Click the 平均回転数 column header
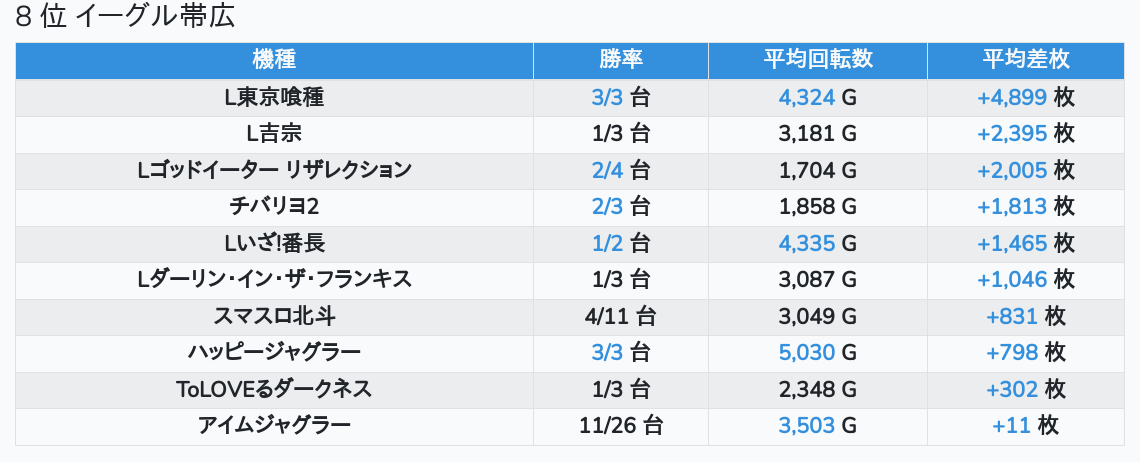This screenshot has width=1140, height=462. [818, 60]
